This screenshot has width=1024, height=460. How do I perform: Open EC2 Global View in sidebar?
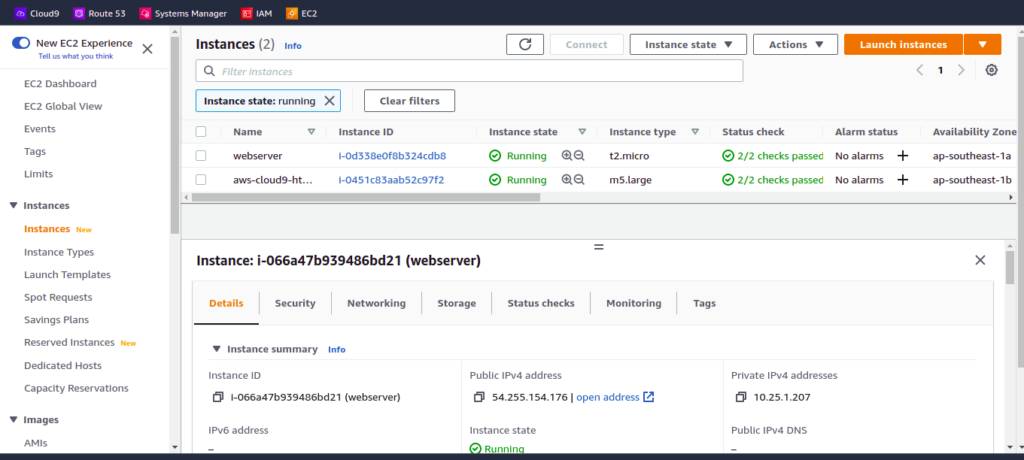(63, 106)
